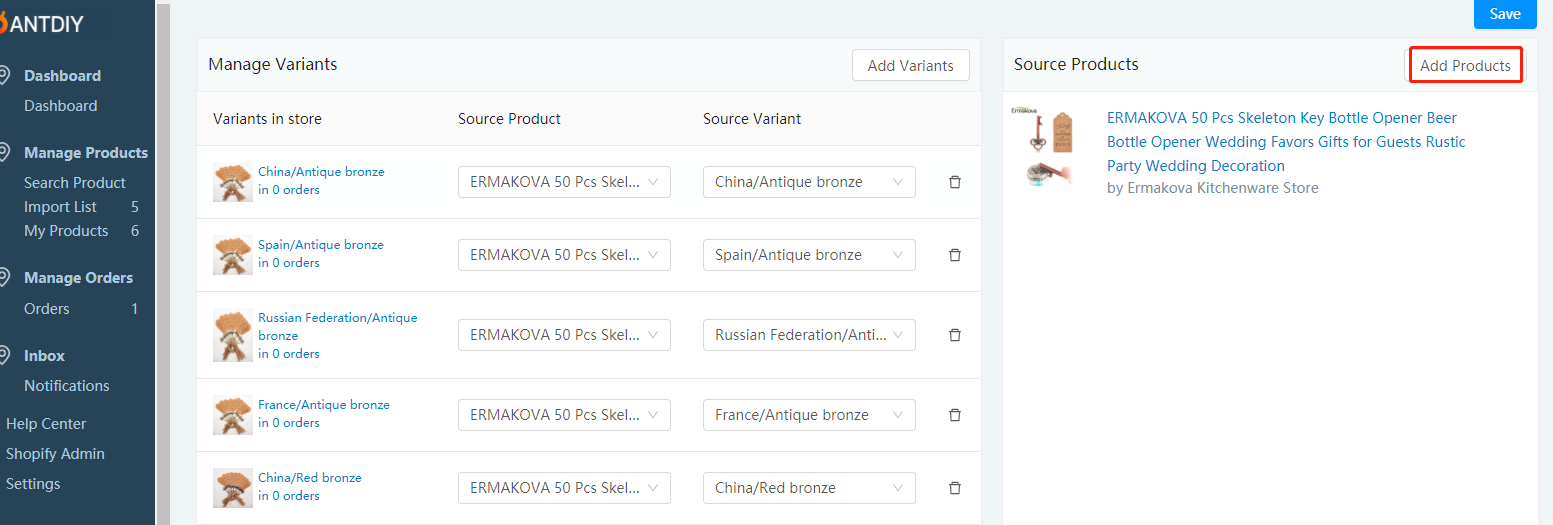This screenshot has height=525, width=1553.
Task: Click the ERMAKOVA source product thumbnail image
Action: [x=1043, y=145]
